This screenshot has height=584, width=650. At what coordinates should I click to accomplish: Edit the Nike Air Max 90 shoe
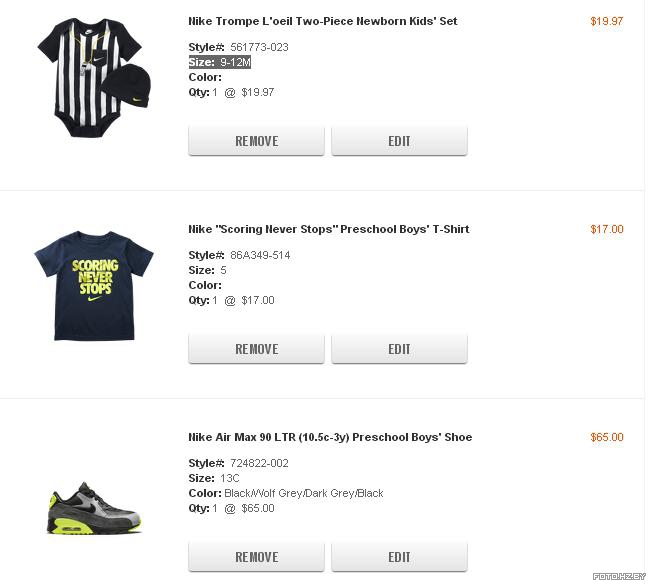[x=399, y=557]
